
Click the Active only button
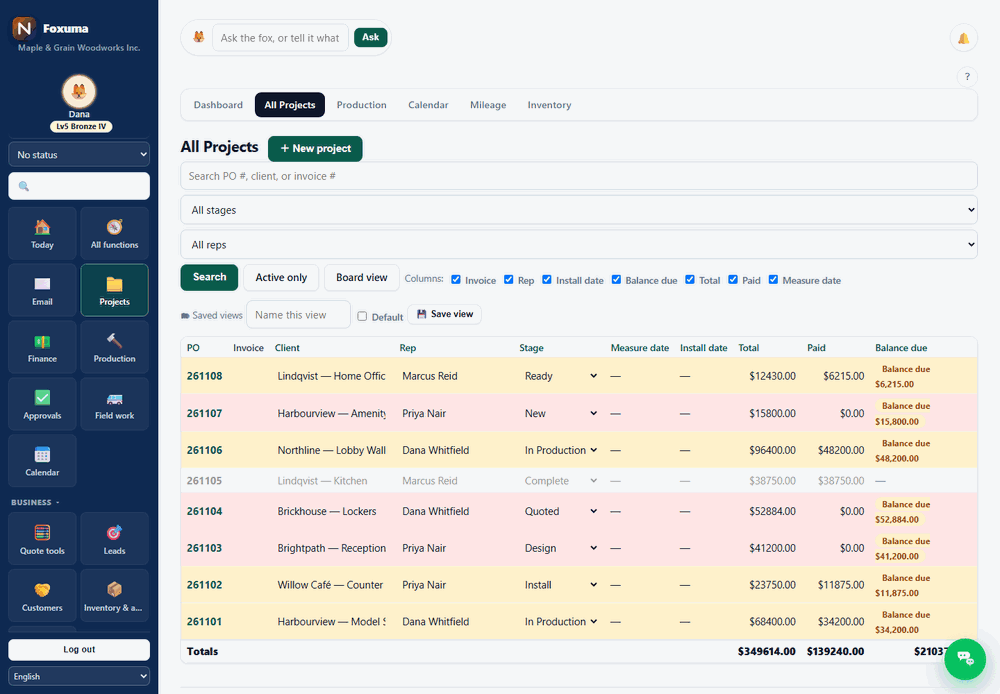[281, 277]
